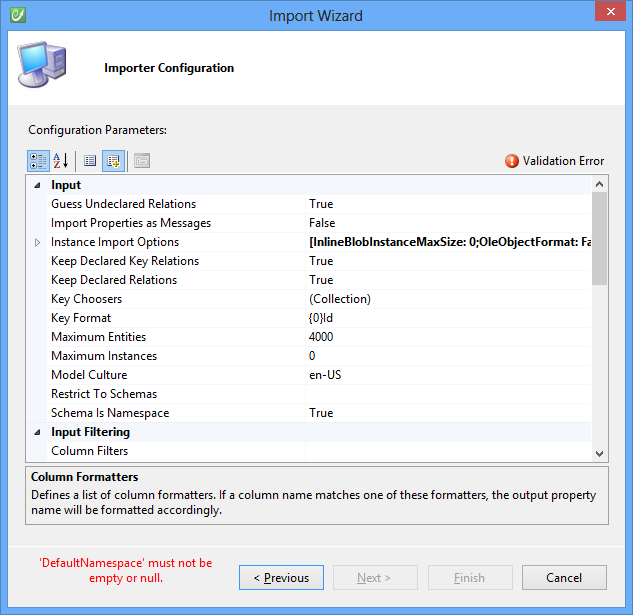The image size is (633, 615).
Task: Click the basic properties list icon
Action: coord(90,161)
